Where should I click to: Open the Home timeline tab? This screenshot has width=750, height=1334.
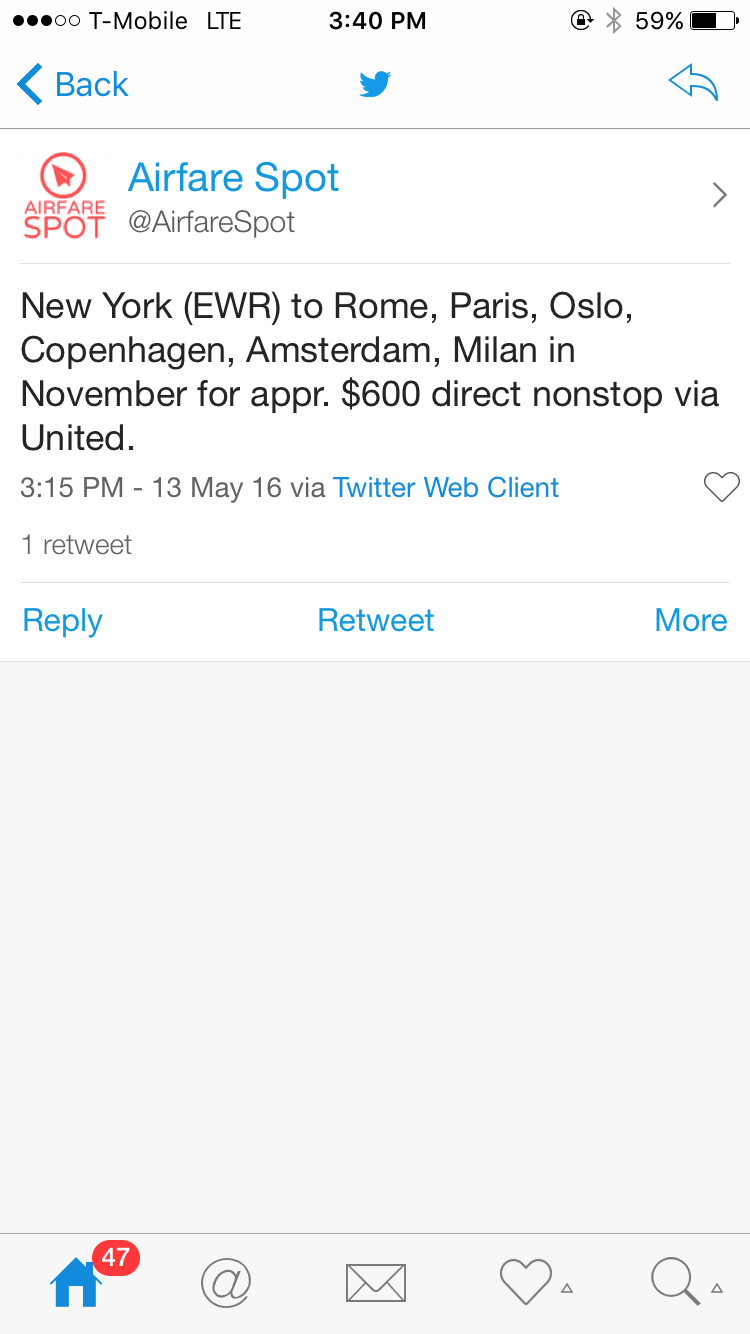(x=76, y=1282)
